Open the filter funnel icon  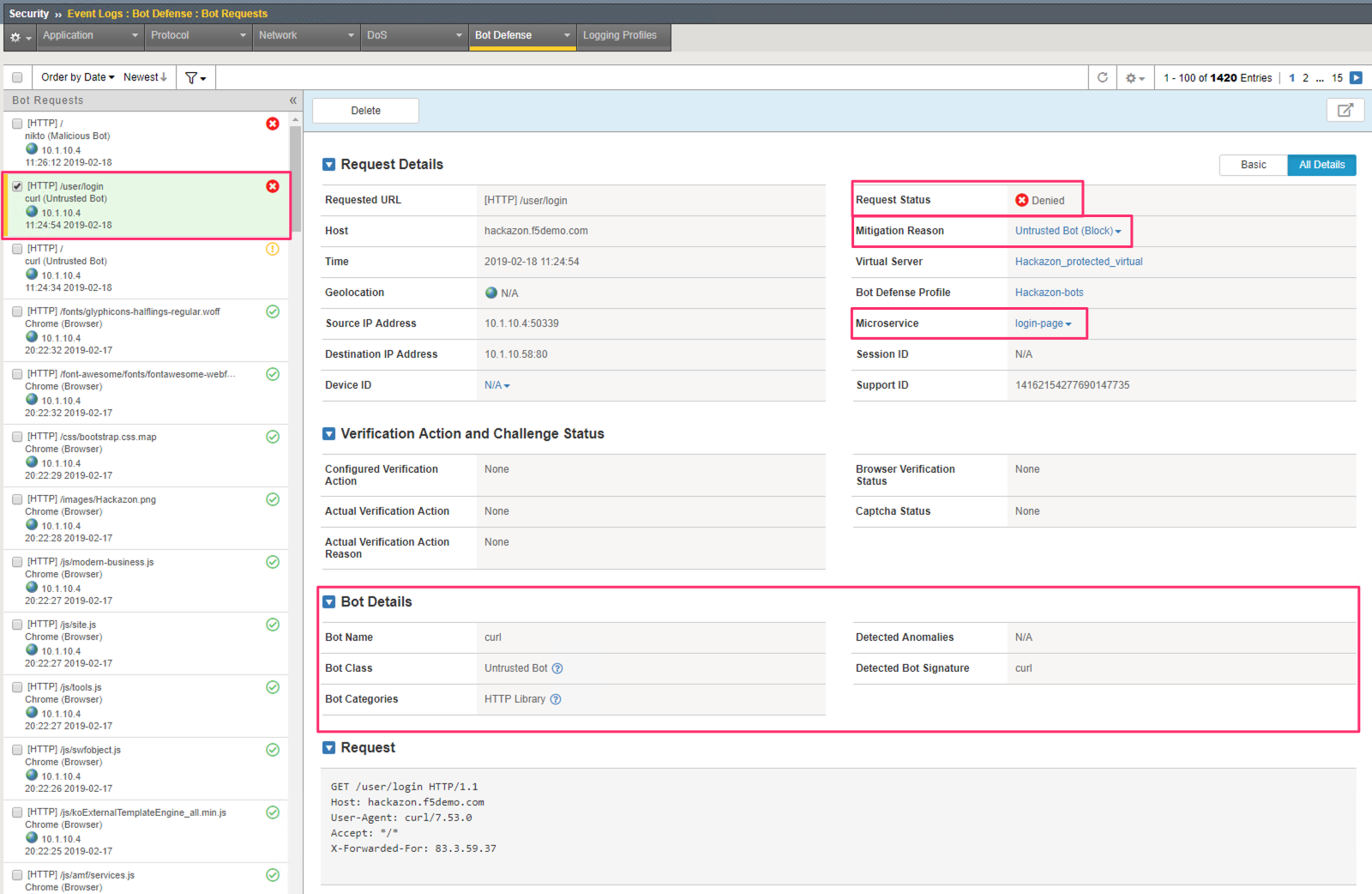click(x=196, y=77)
